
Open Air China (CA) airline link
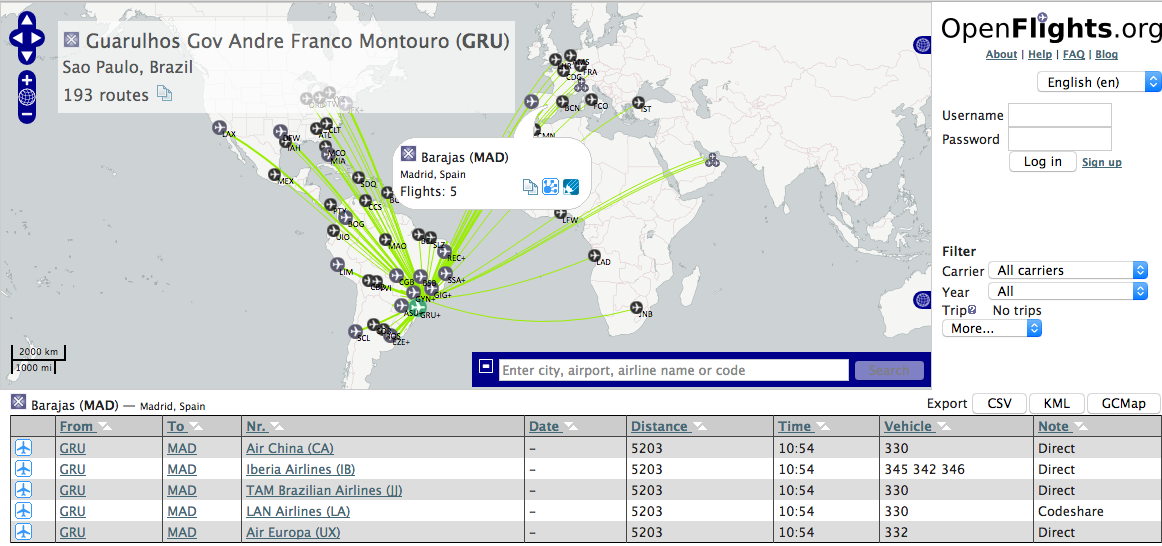click(290, 448)
